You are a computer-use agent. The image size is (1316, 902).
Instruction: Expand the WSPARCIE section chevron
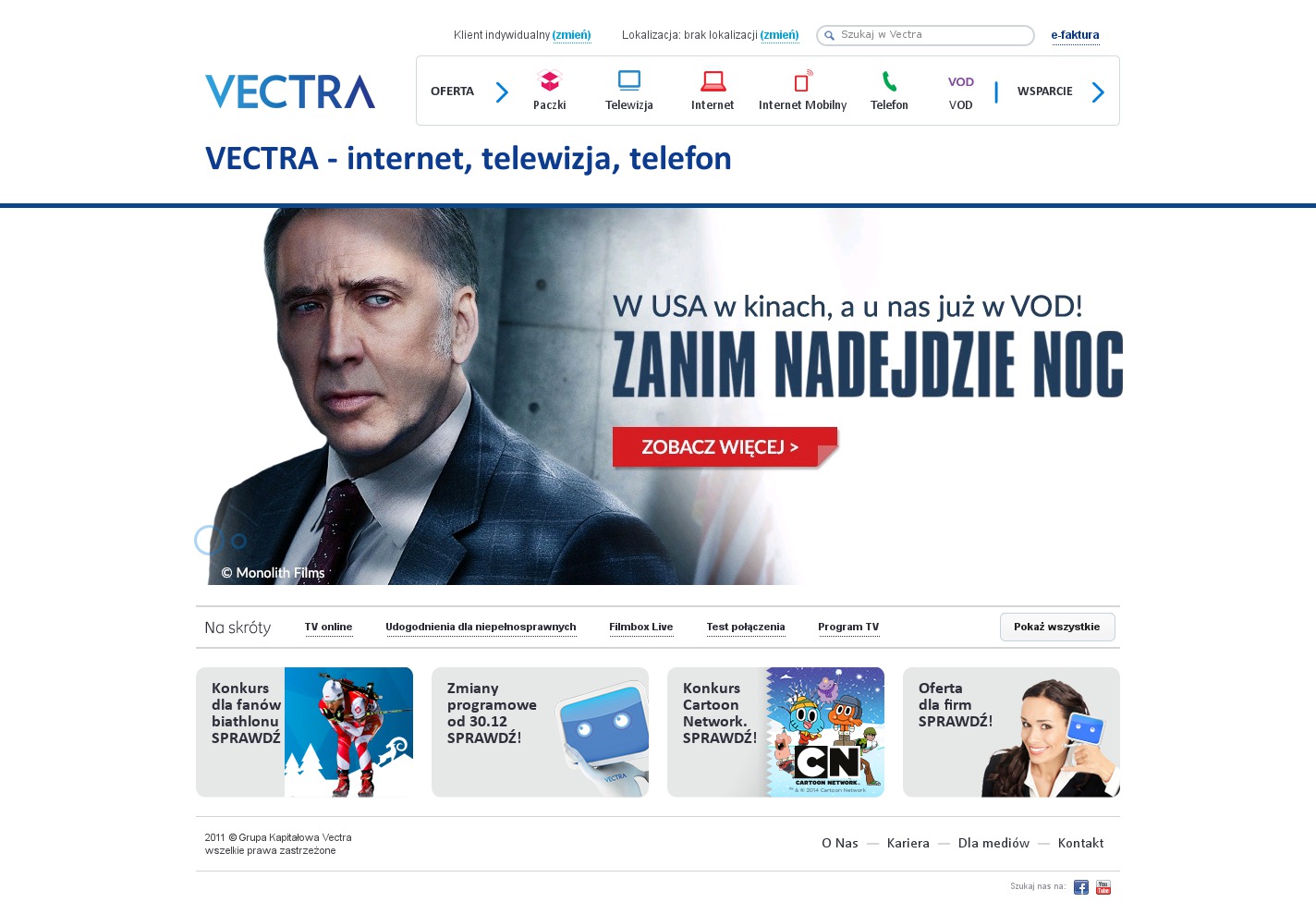coord(1098,92)
